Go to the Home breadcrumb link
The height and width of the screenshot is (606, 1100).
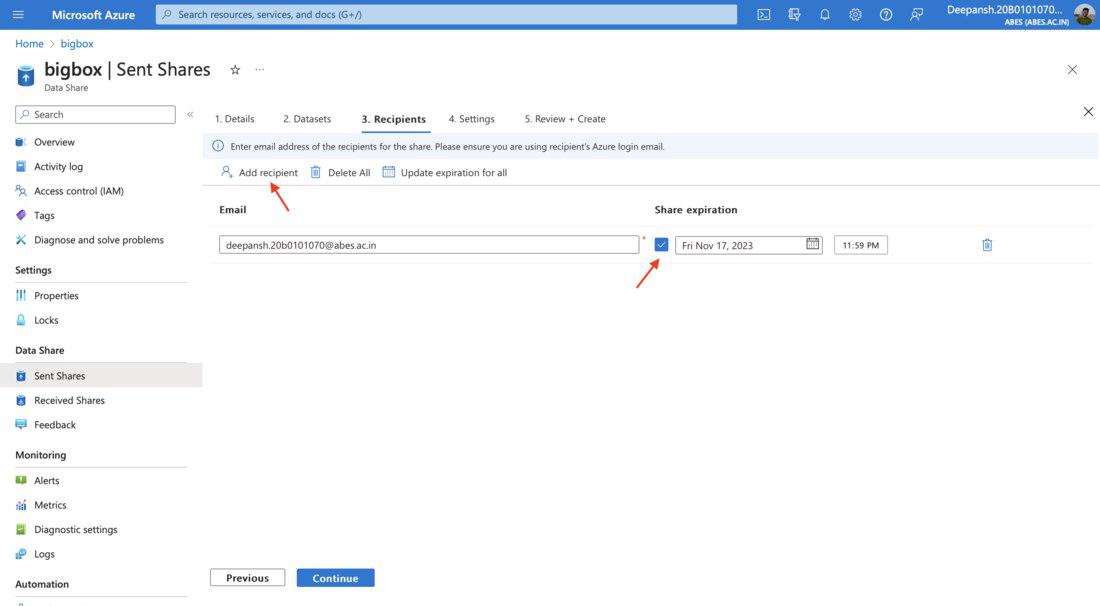point(29,43)
